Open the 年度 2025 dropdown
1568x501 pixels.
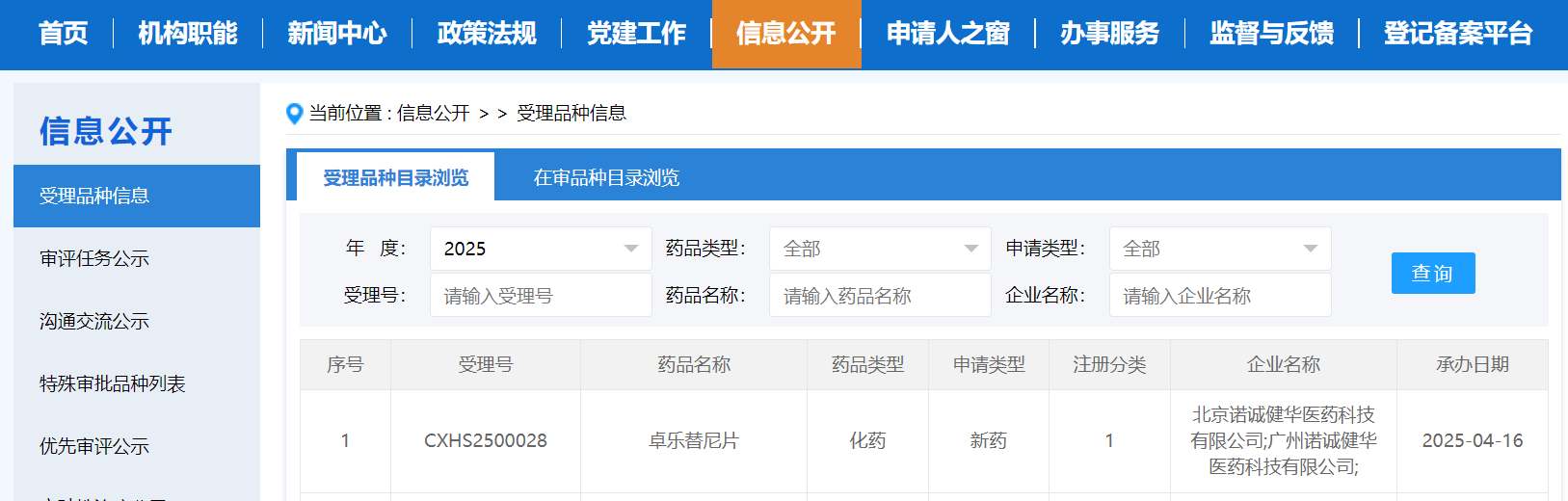pos(540,249)
